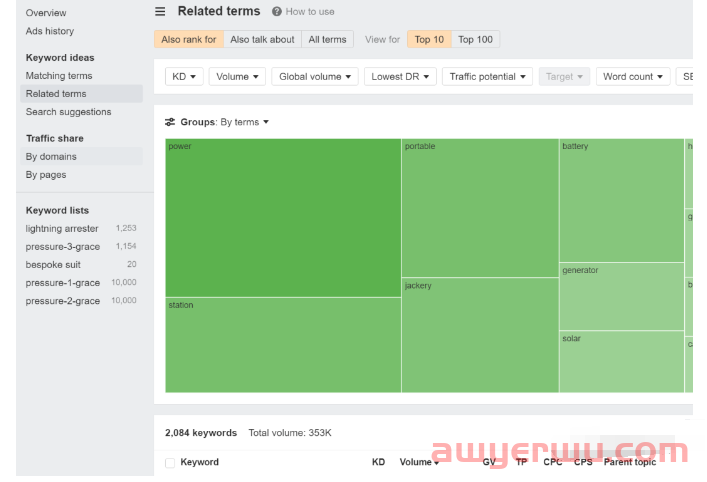Open the KD filter dropdown
Screen dimensions: 707x482
tap(184, 77)
